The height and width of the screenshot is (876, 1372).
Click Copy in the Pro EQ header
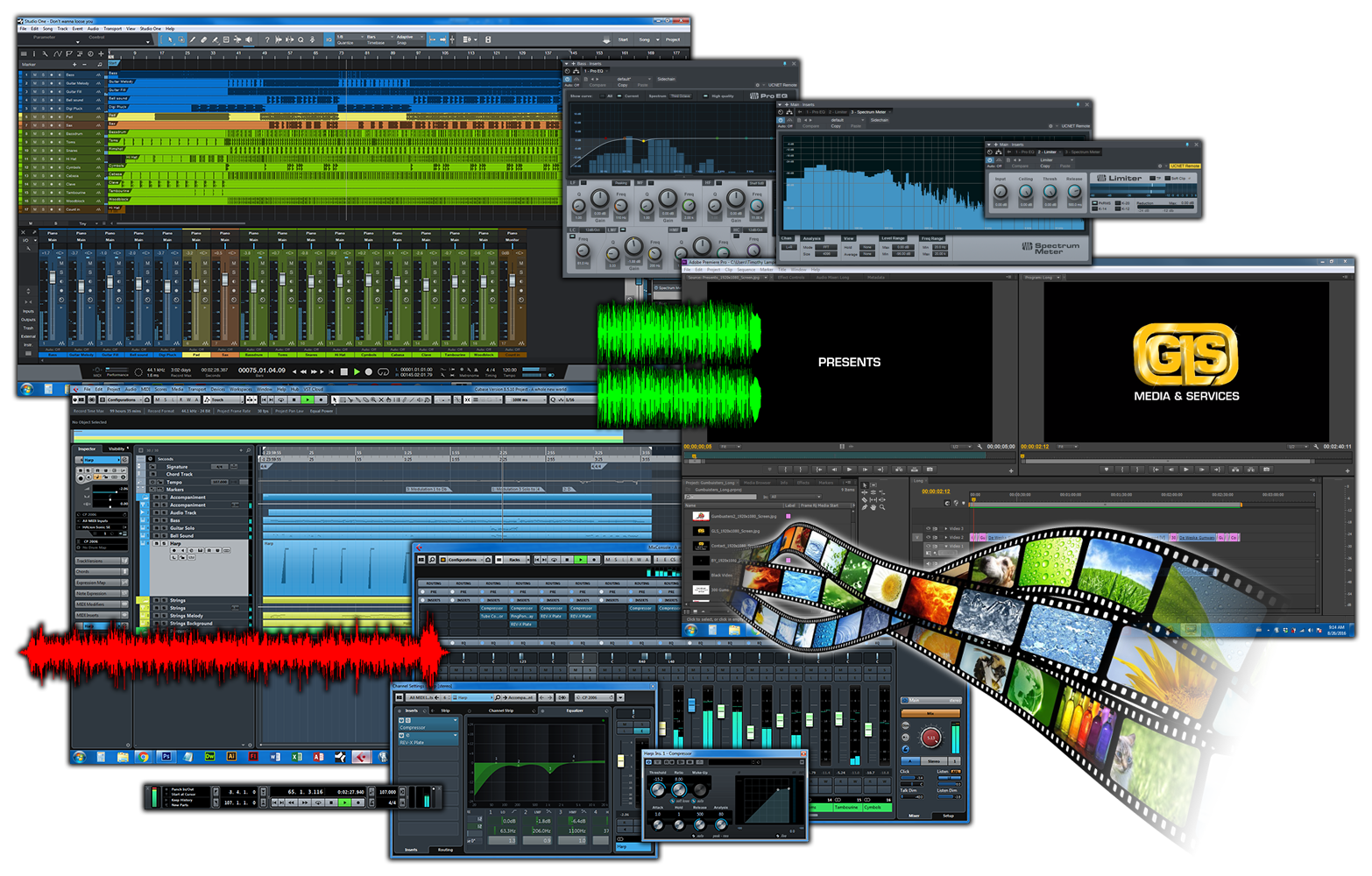pyautogui.click(x=622, y=85)
